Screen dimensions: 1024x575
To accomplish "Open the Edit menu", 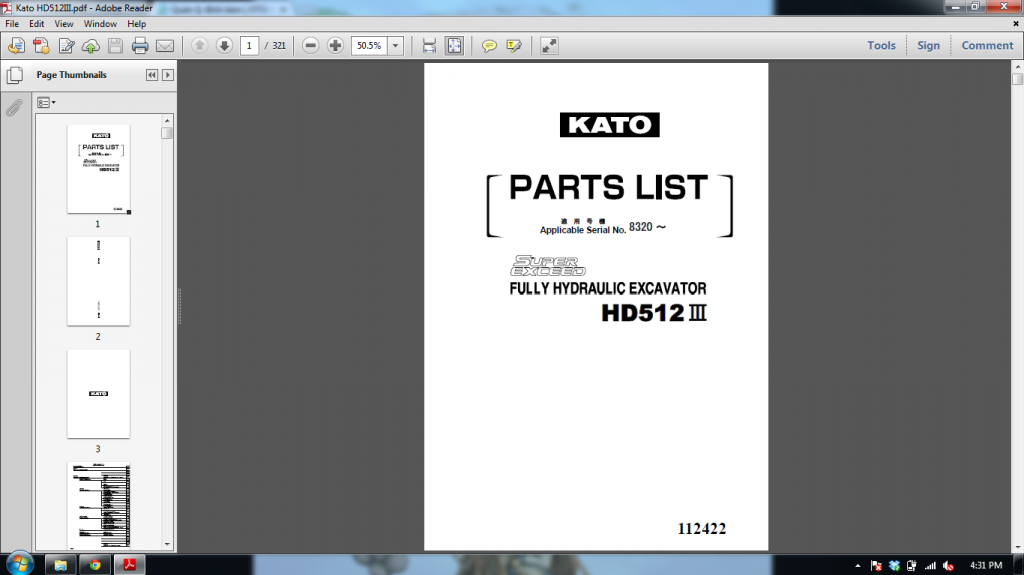I will [37, 23].
